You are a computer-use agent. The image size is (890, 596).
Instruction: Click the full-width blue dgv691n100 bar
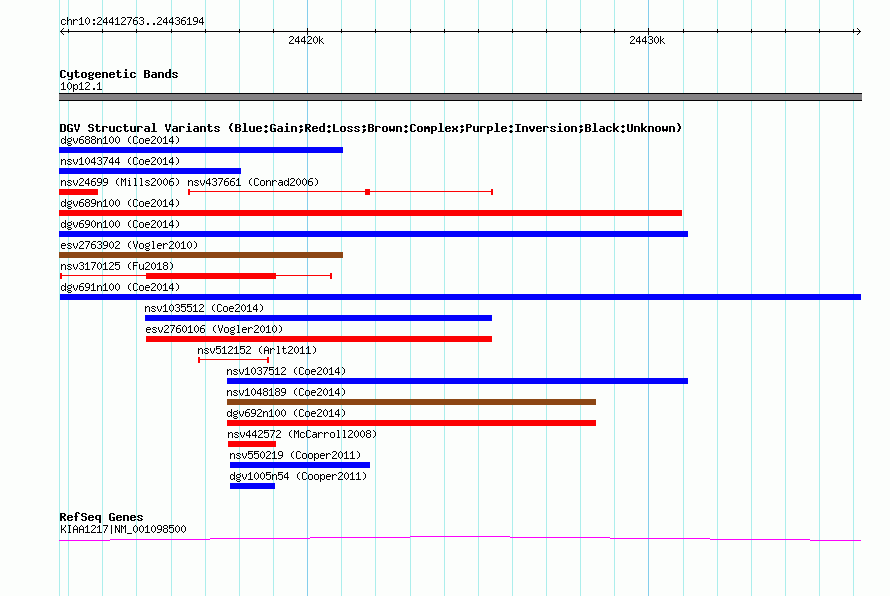point(460,297)
